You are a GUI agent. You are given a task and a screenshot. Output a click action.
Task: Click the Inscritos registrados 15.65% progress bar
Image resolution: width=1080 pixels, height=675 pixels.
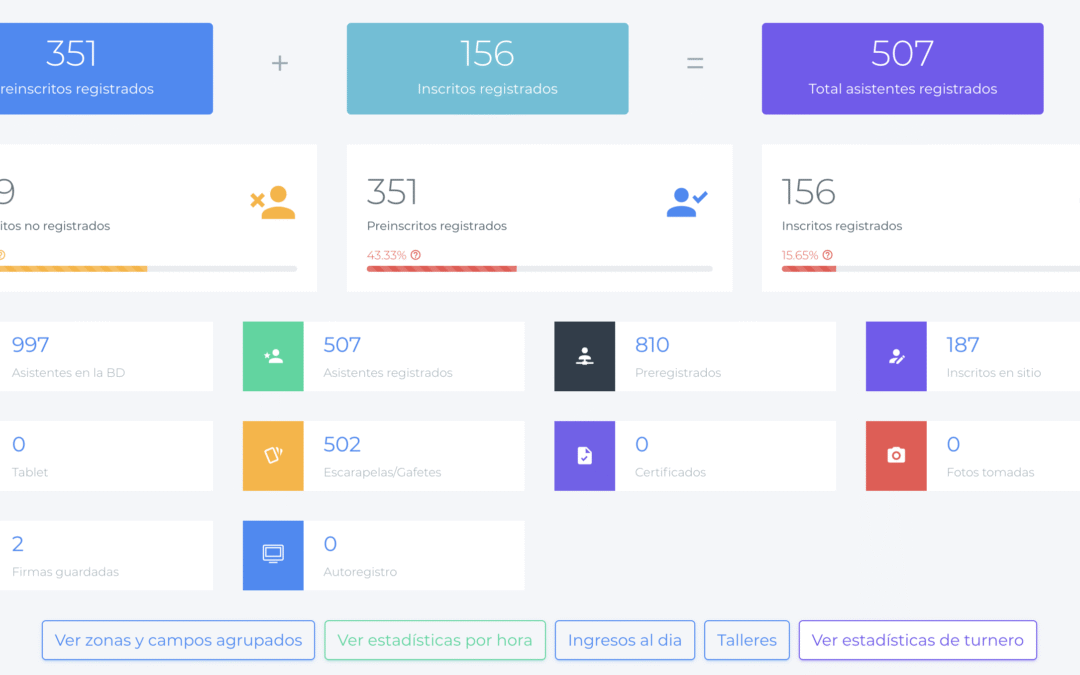click(x=931, y=269)
